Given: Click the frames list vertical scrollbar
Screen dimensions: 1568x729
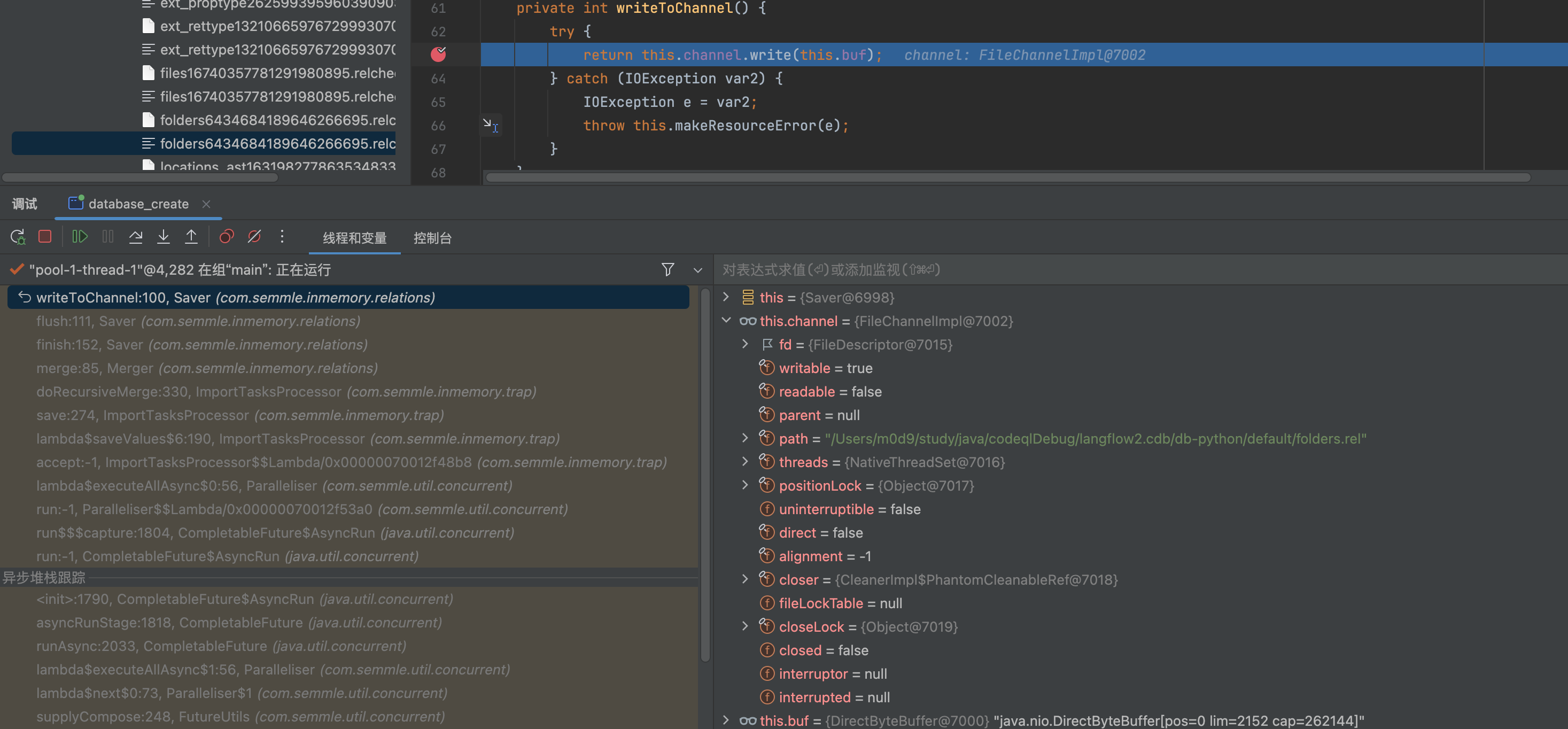Looking at the screenshot, I should (705, 475).
